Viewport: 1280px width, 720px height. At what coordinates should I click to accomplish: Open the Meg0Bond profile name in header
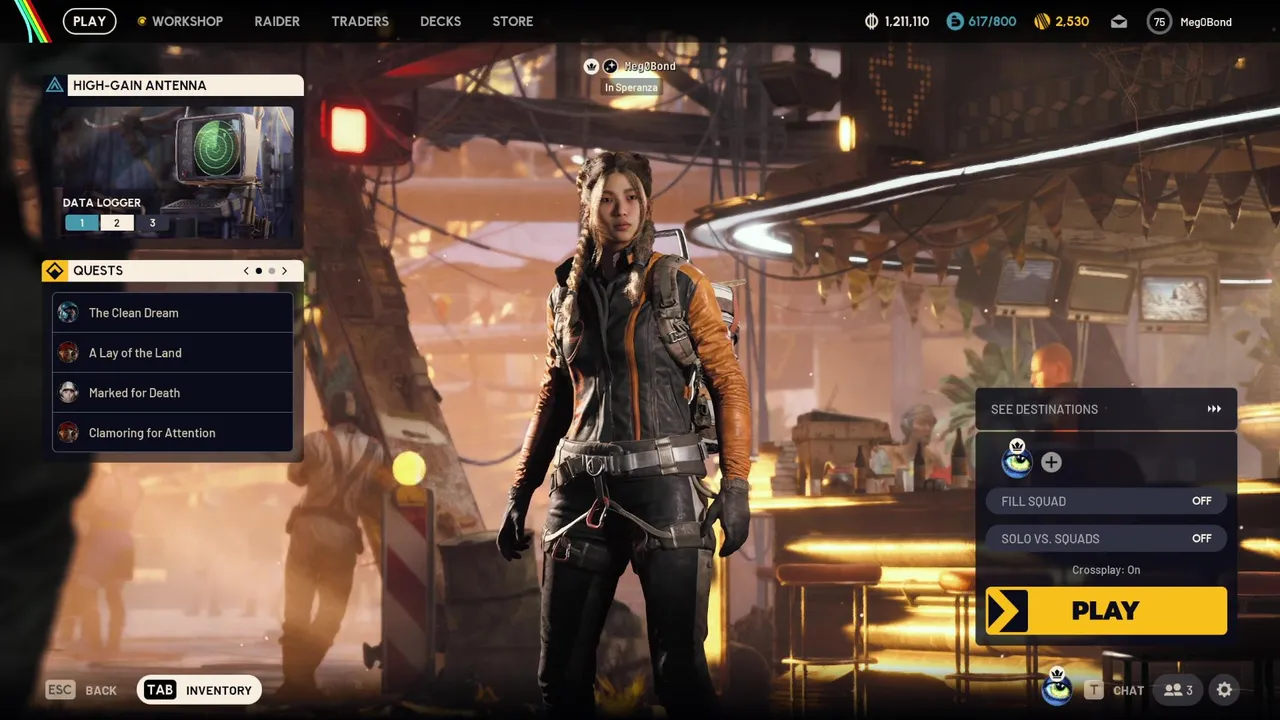click(1206, 22)
